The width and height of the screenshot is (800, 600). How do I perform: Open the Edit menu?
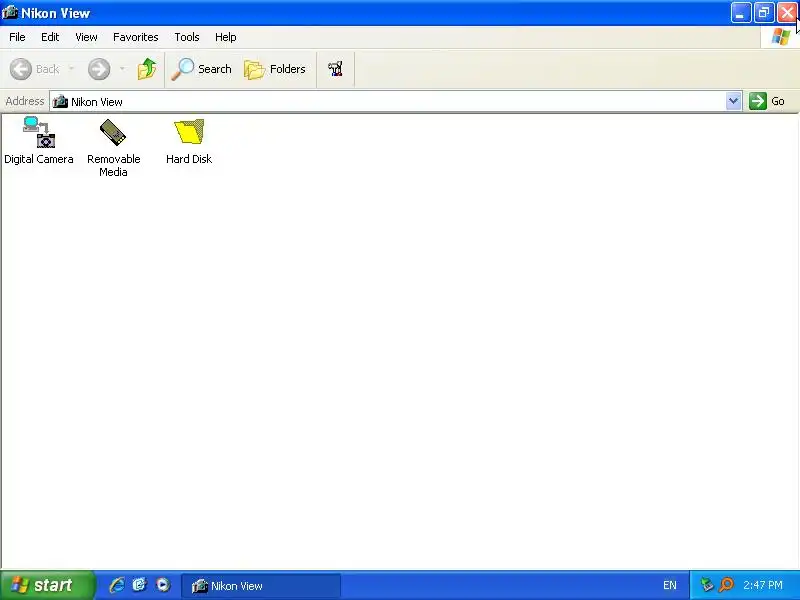[x=50, y=37]
